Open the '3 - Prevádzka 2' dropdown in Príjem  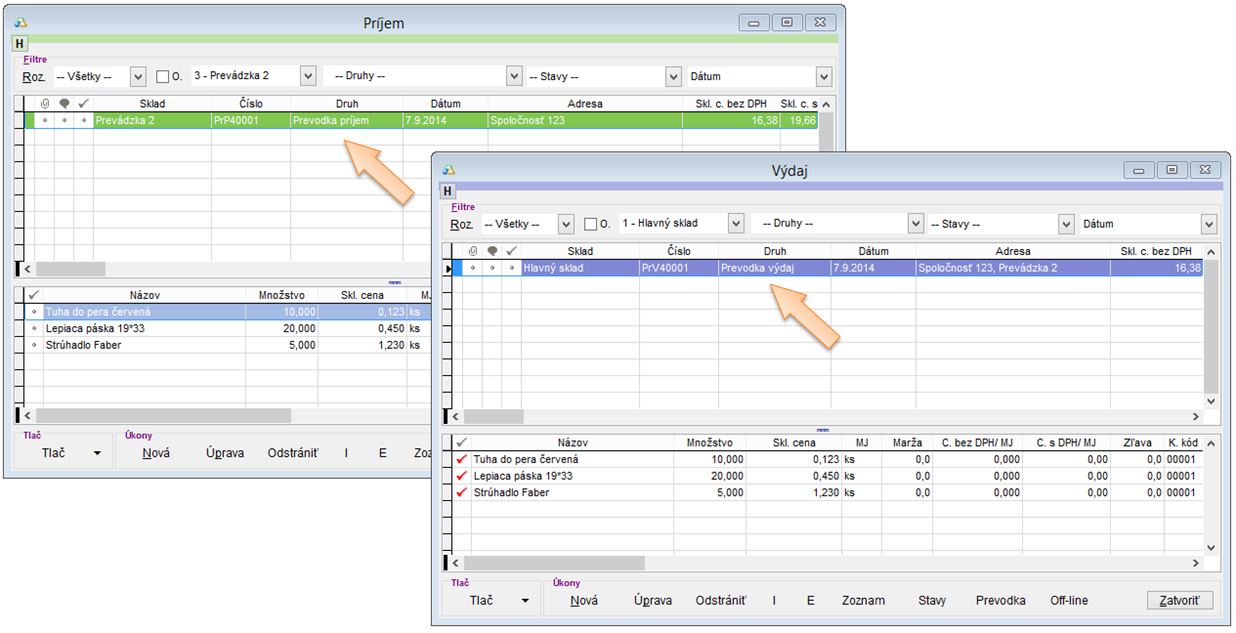[x=307, y=76]
